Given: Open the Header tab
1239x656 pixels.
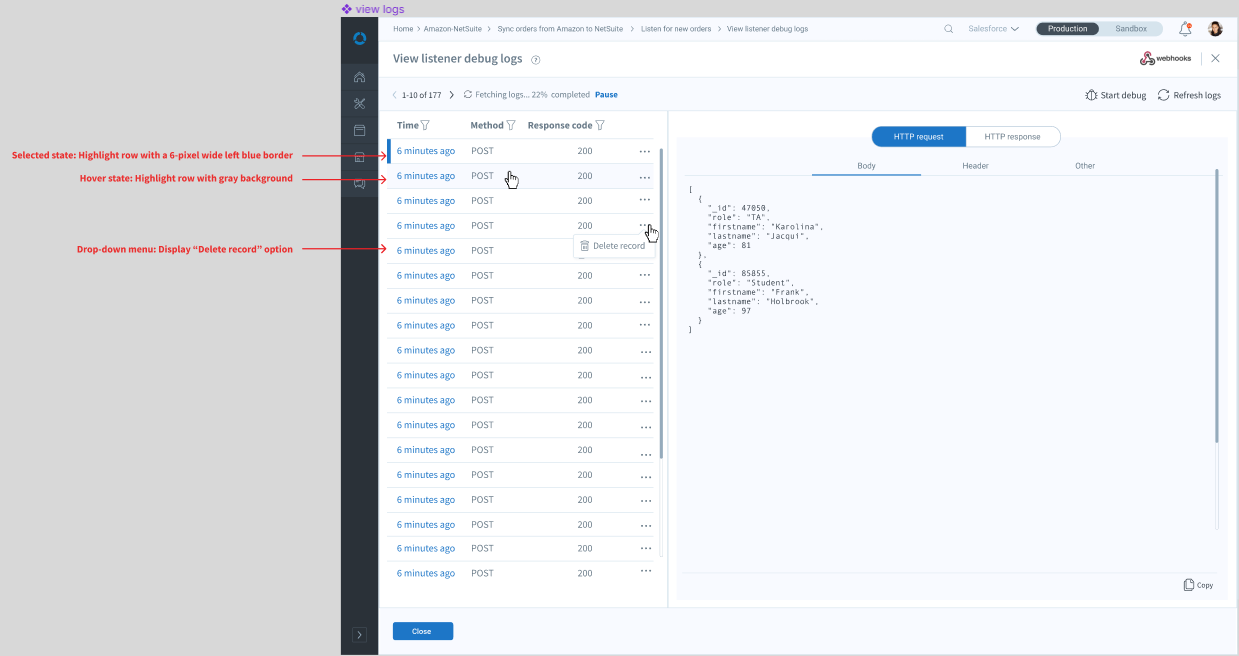Looking at the screenshot, I should pos(975,166).
